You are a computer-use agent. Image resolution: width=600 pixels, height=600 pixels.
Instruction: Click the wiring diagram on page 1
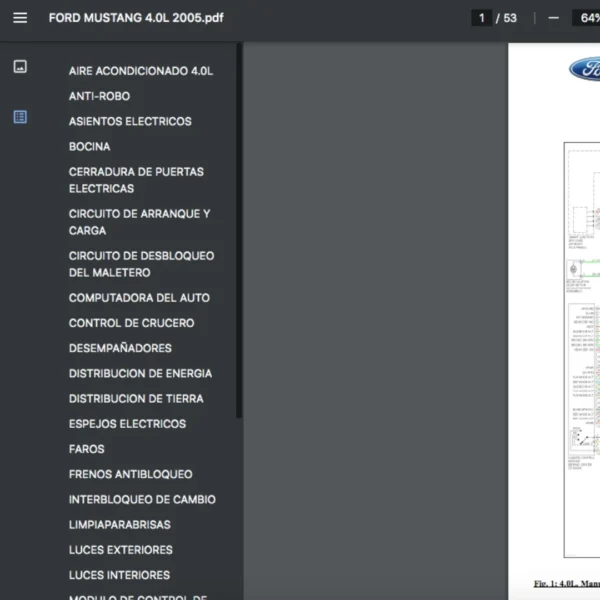click(582, 350)
